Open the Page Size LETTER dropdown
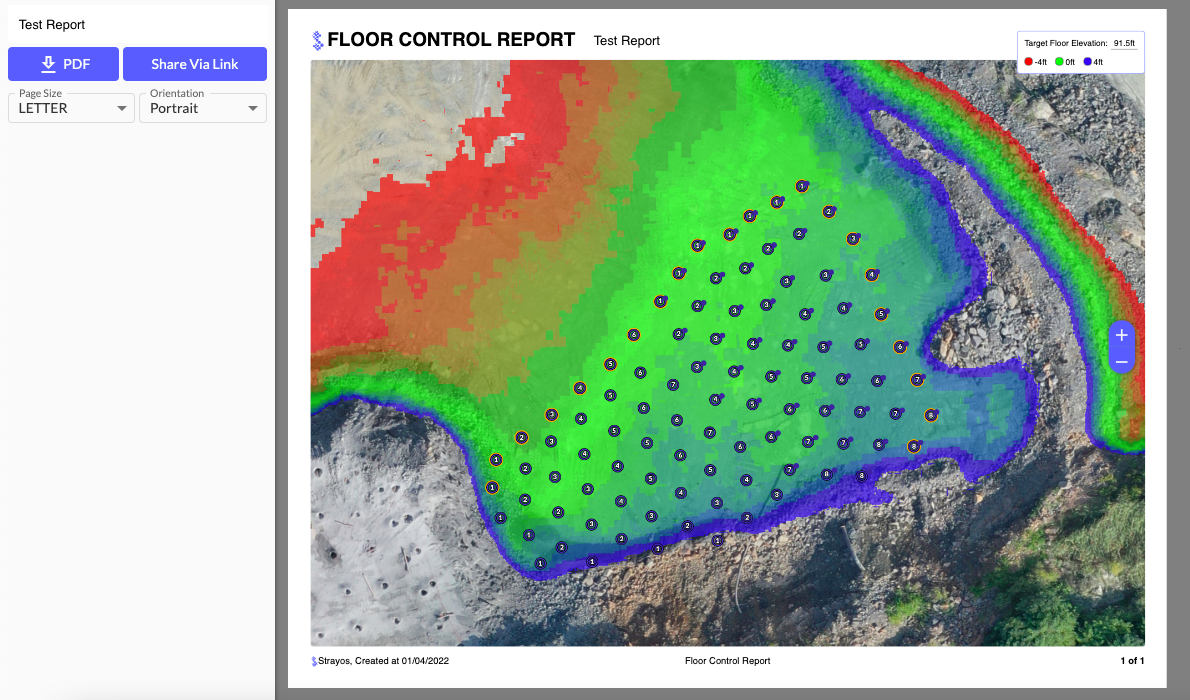This screenshot has height=700, width=1190. tap(71, 108)
